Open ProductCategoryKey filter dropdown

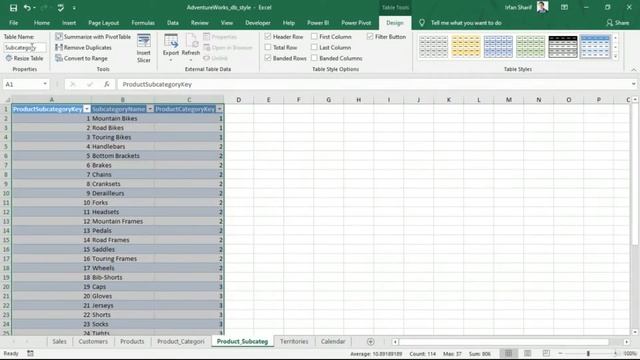pyautogui.click(x=220, y=109)
